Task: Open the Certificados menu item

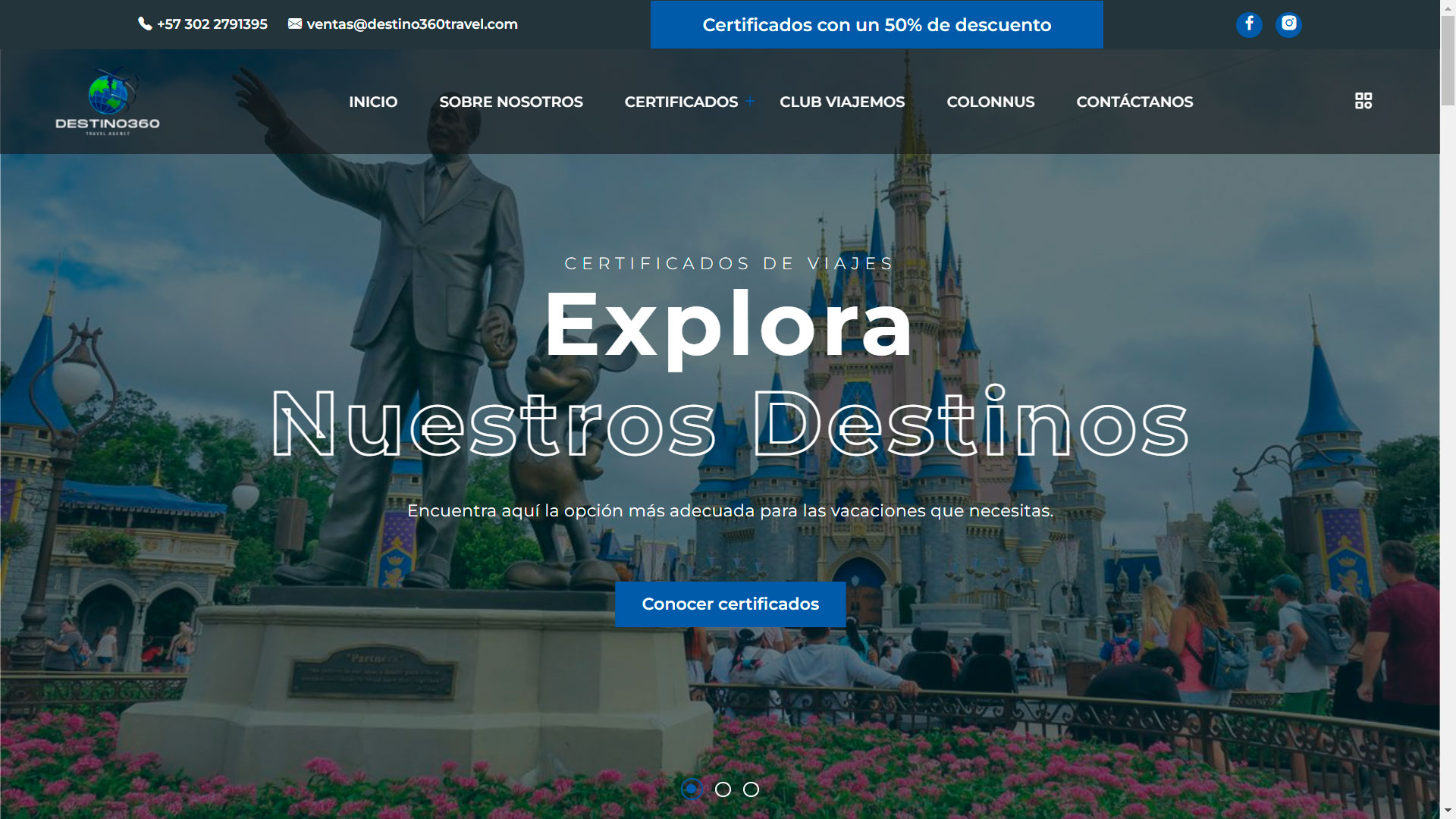Action: pos(681,102)
